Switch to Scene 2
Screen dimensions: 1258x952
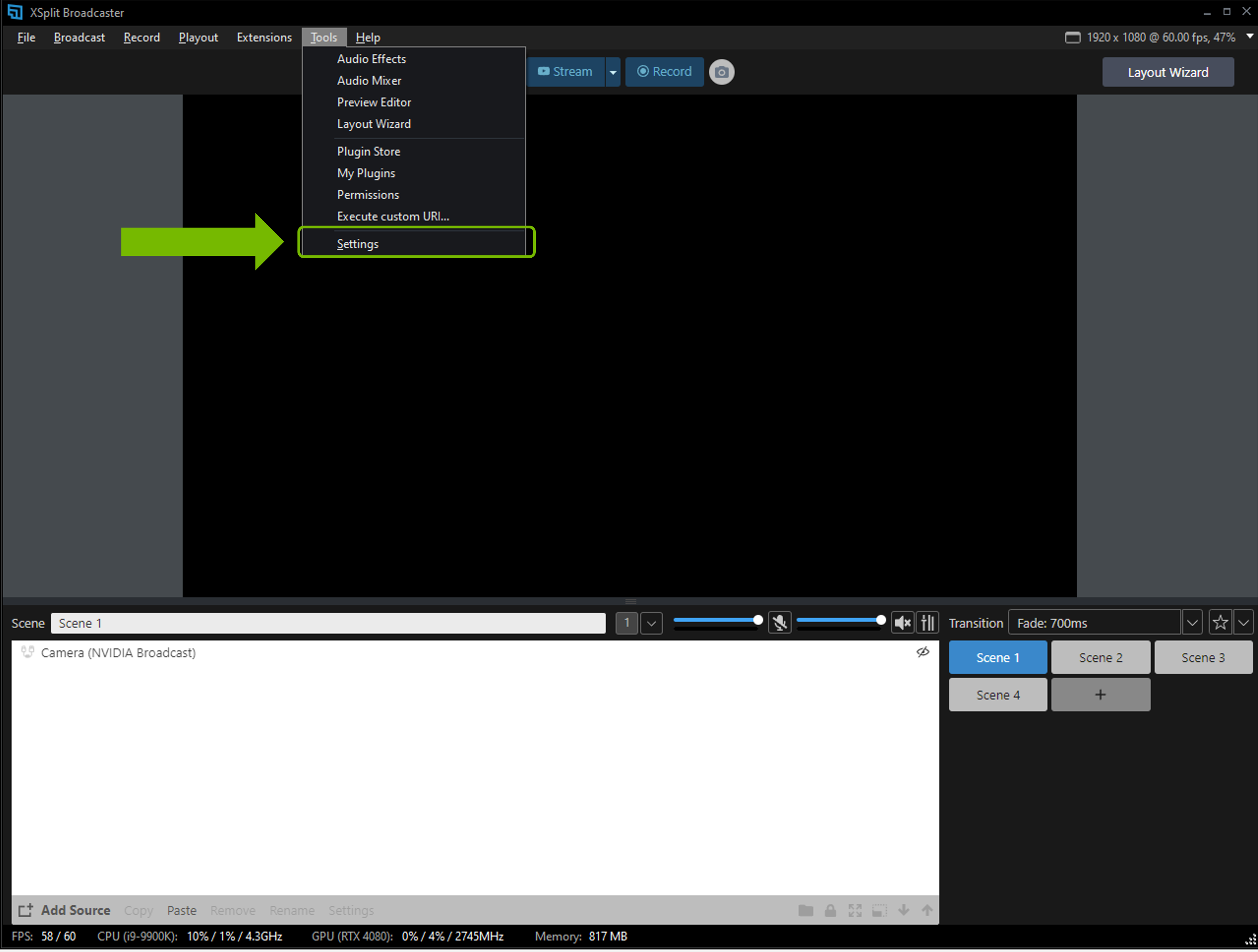tap(1100, 657)
